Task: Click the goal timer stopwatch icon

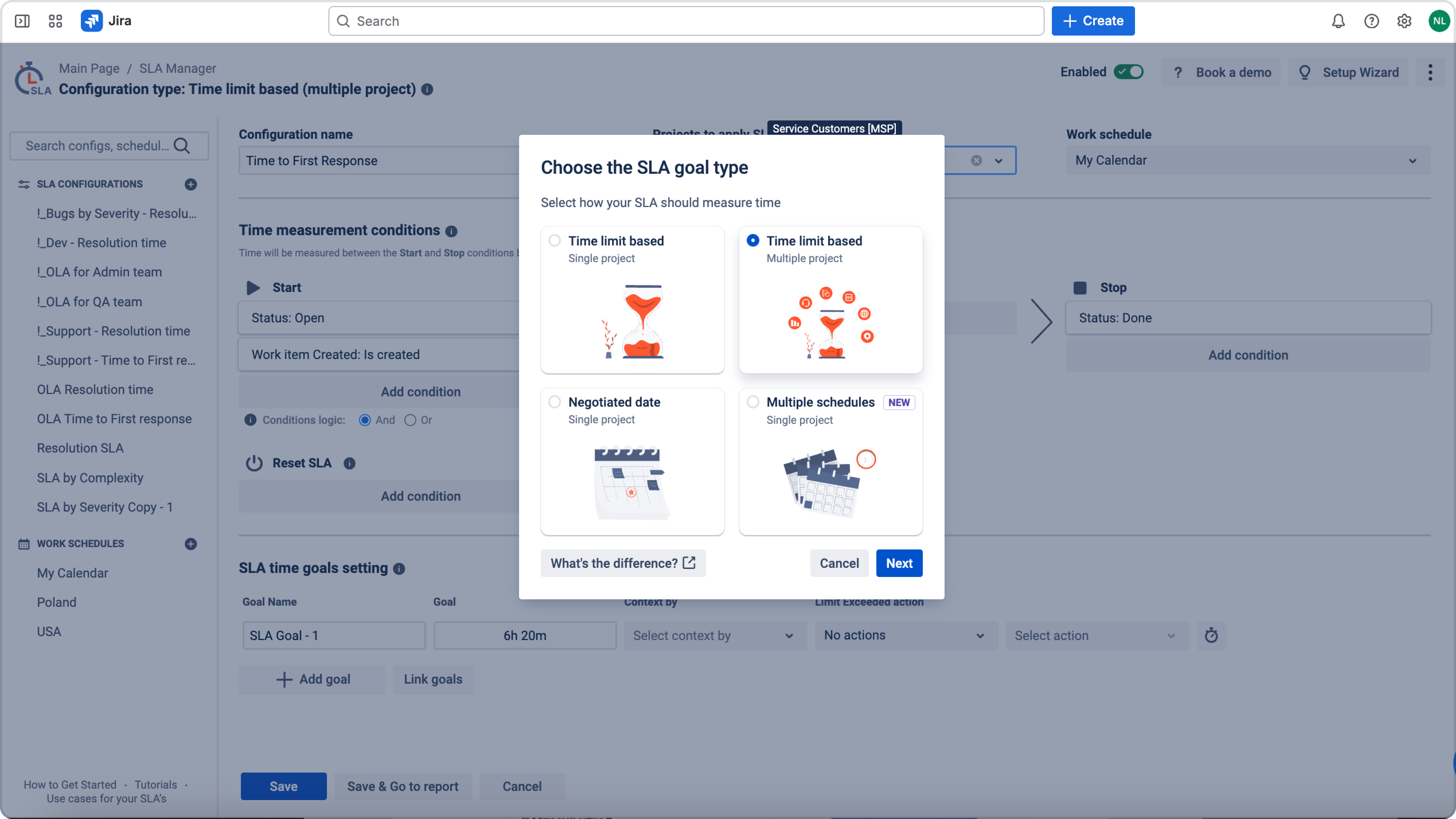Action: point(1211,635)
